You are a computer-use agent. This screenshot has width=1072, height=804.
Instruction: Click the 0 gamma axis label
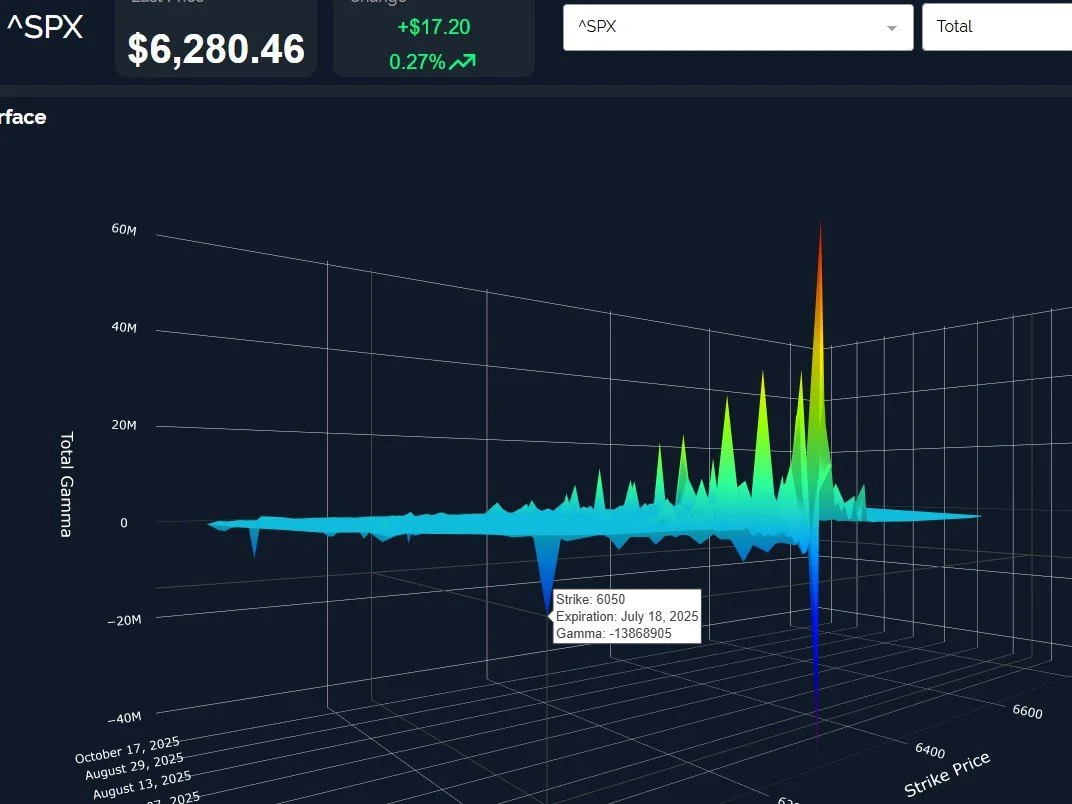point(124,523)
